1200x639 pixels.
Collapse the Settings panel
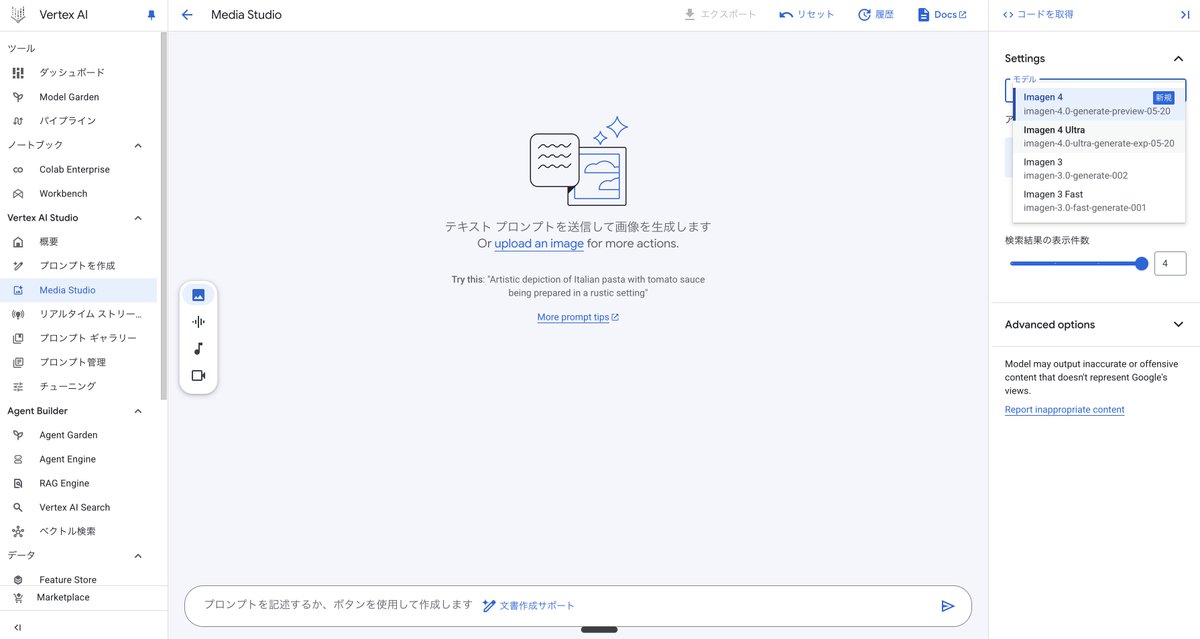pos(1178,59)
